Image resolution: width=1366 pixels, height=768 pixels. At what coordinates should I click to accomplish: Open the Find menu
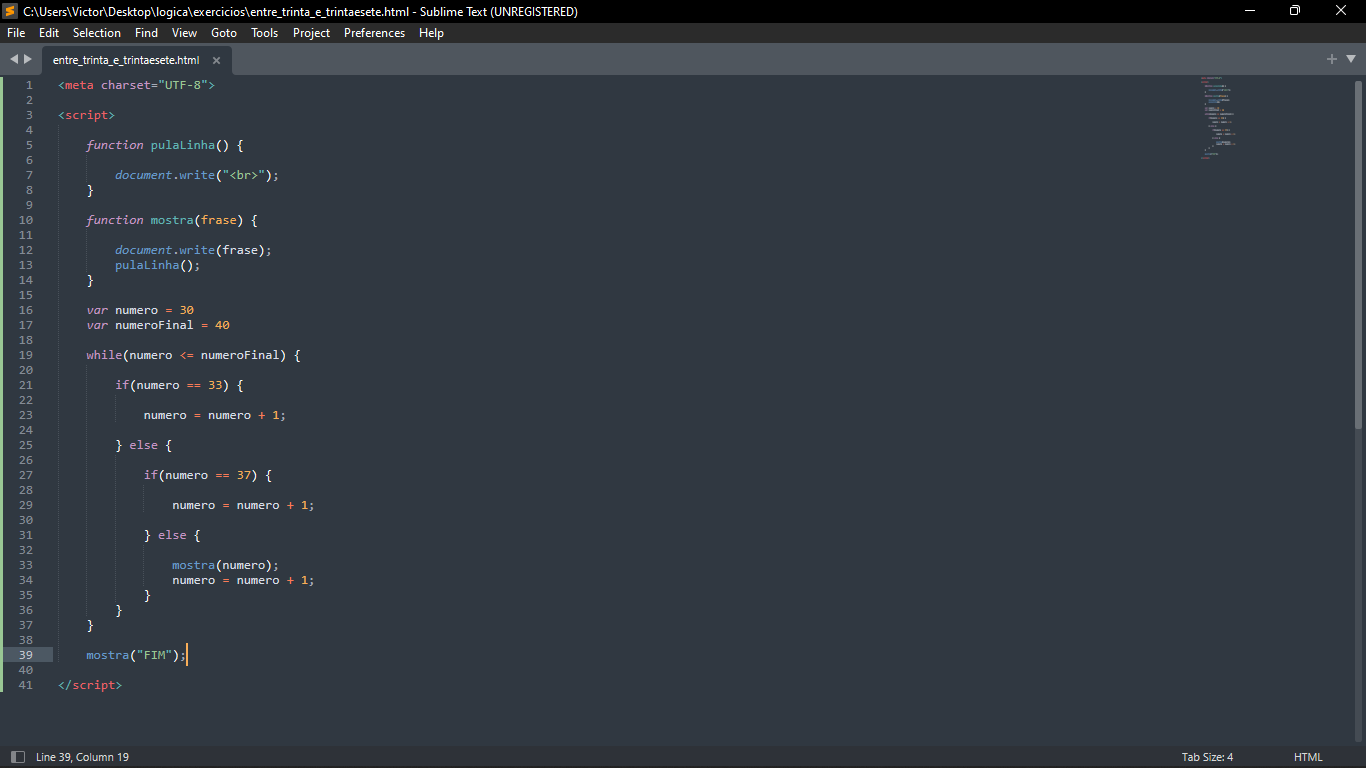pyautogui.click(x=146, y=33)
